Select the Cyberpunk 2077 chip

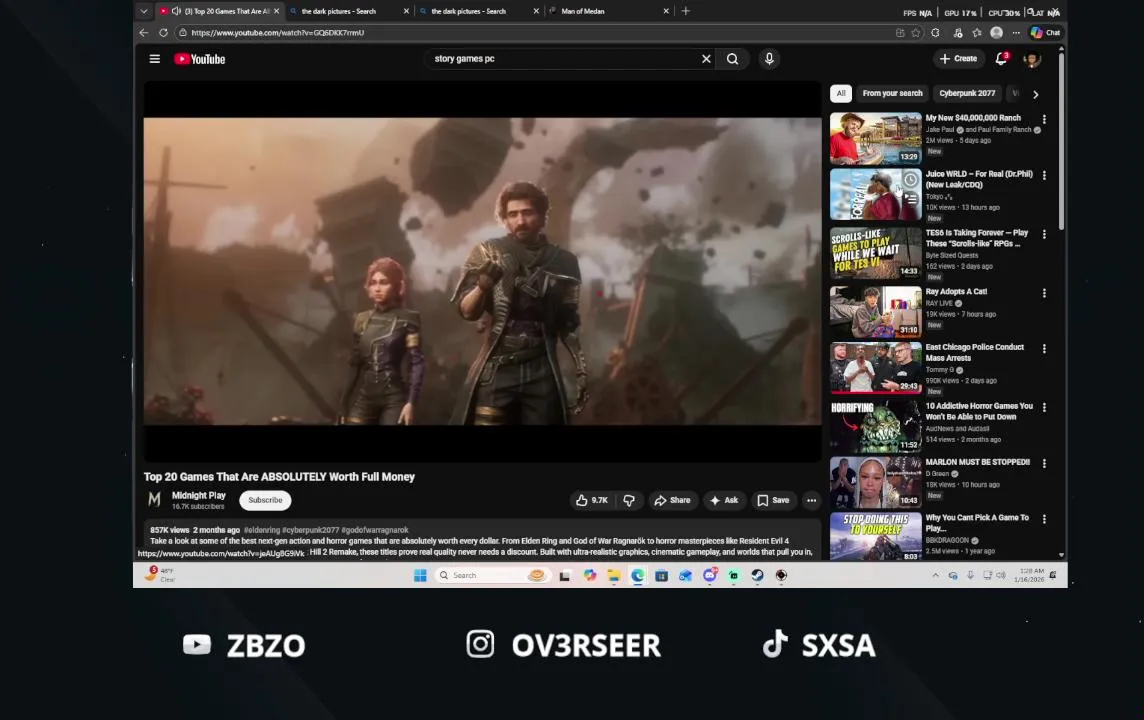(x=967, y=93)
